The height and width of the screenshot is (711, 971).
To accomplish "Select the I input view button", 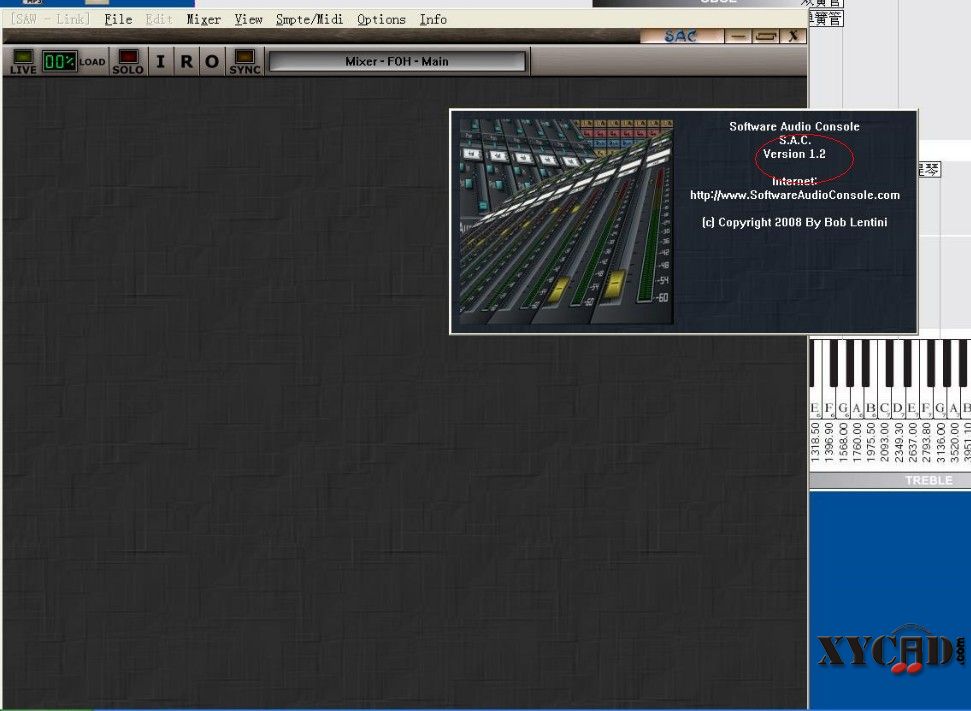I will pos(160,61).
